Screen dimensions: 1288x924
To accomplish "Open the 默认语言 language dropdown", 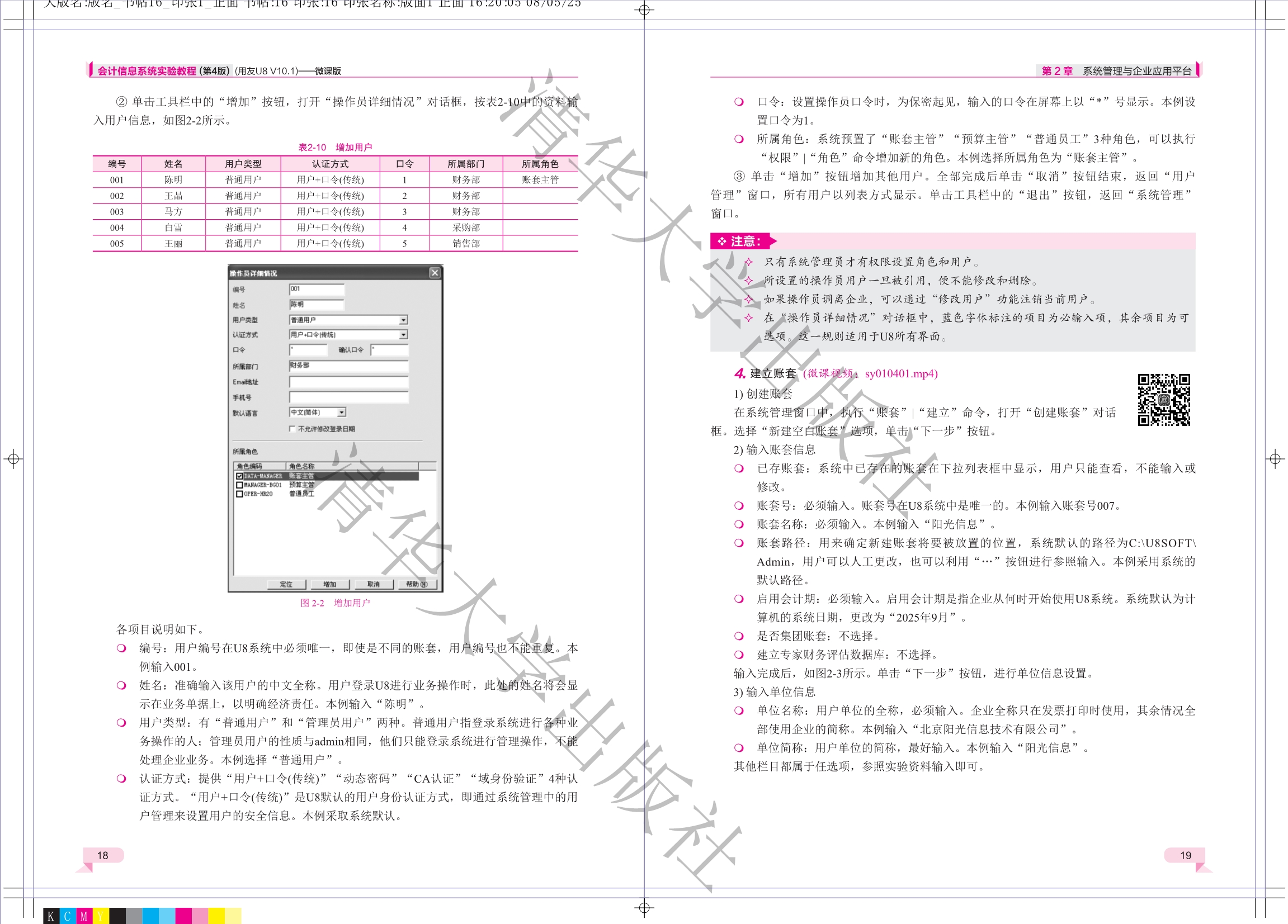I will click(341, 413).
